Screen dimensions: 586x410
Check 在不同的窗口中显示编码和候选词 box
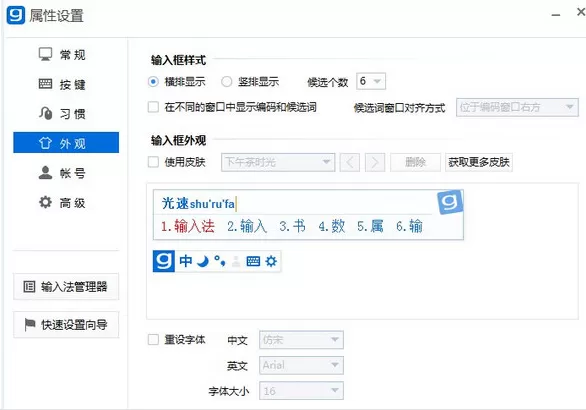153,107
